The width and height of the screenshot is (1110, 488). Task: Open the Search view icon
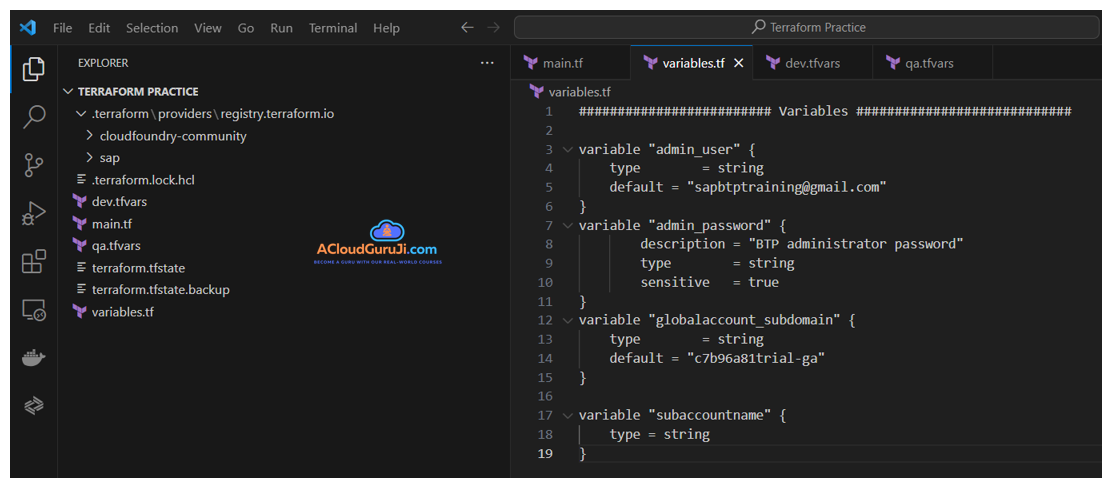[34, 117]
